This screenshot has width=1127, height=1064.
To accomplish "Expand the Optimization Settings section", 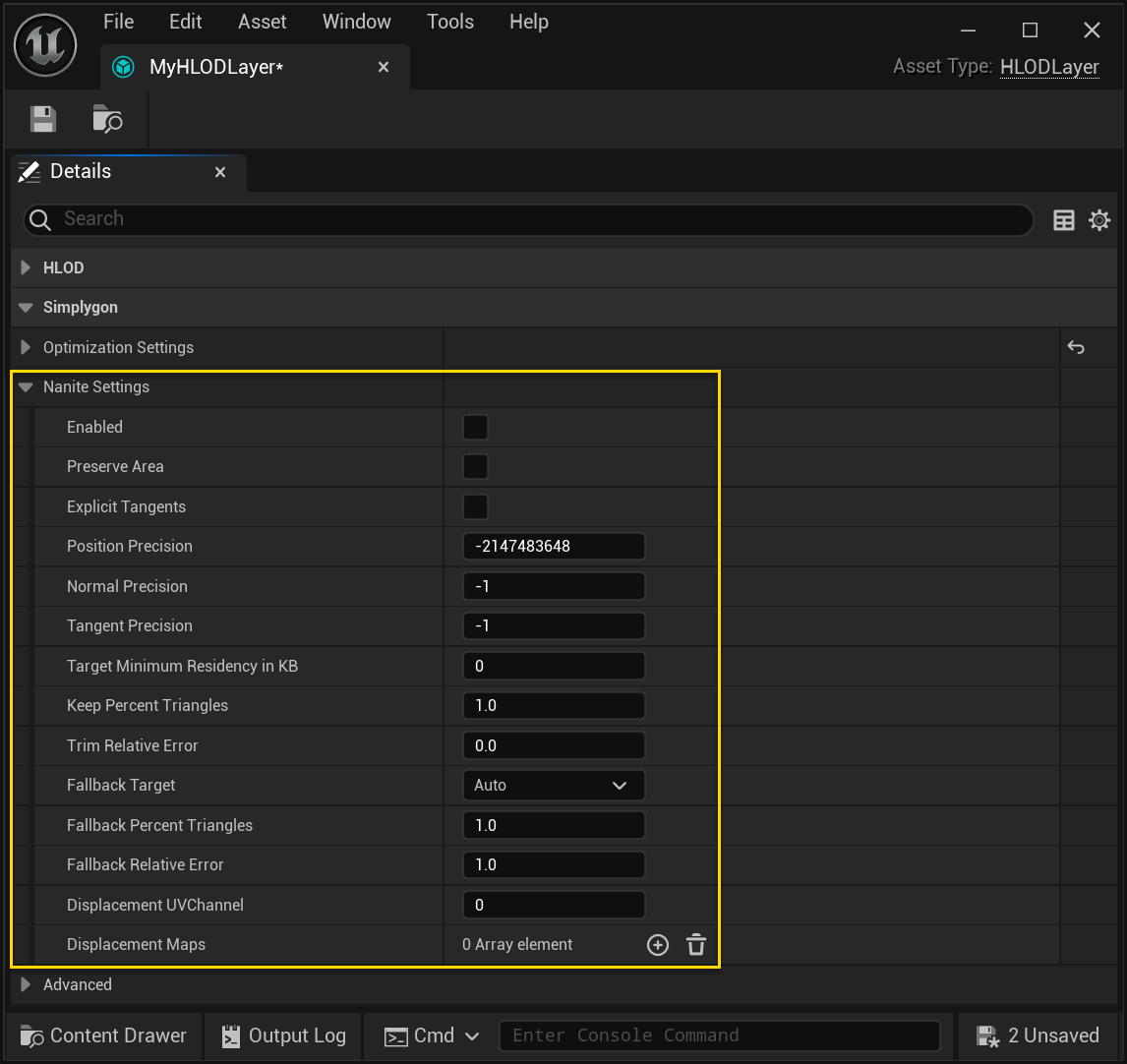I will coord(25,347).
